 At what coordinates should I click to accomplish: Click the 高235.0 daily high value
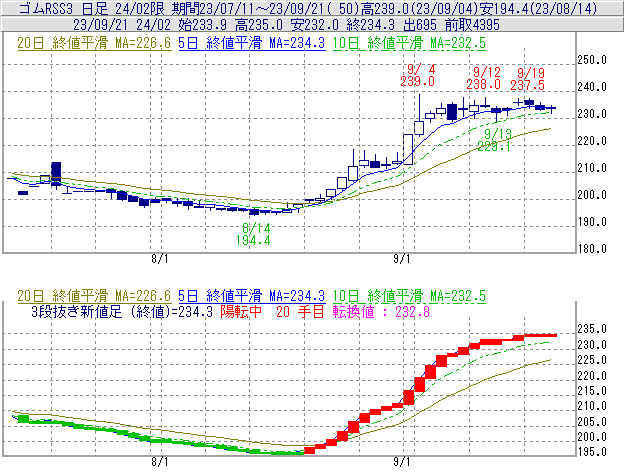(259, 25)
